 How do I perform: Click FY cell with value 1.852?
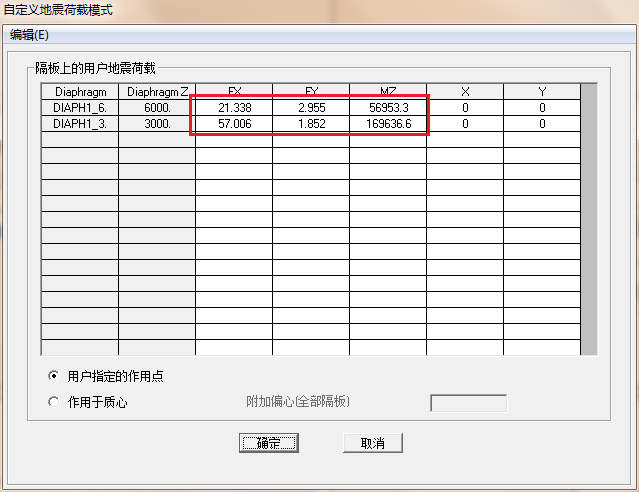[311, 124]
